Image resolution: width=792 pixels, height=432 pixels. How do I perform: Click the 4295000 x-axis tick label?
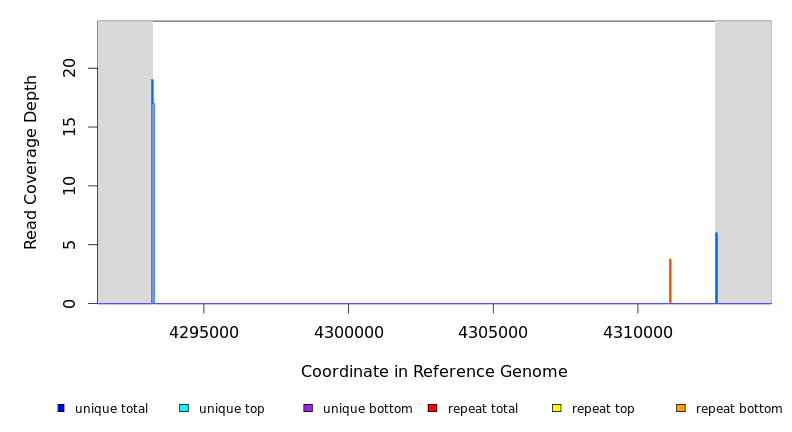(x=204, y=331)
